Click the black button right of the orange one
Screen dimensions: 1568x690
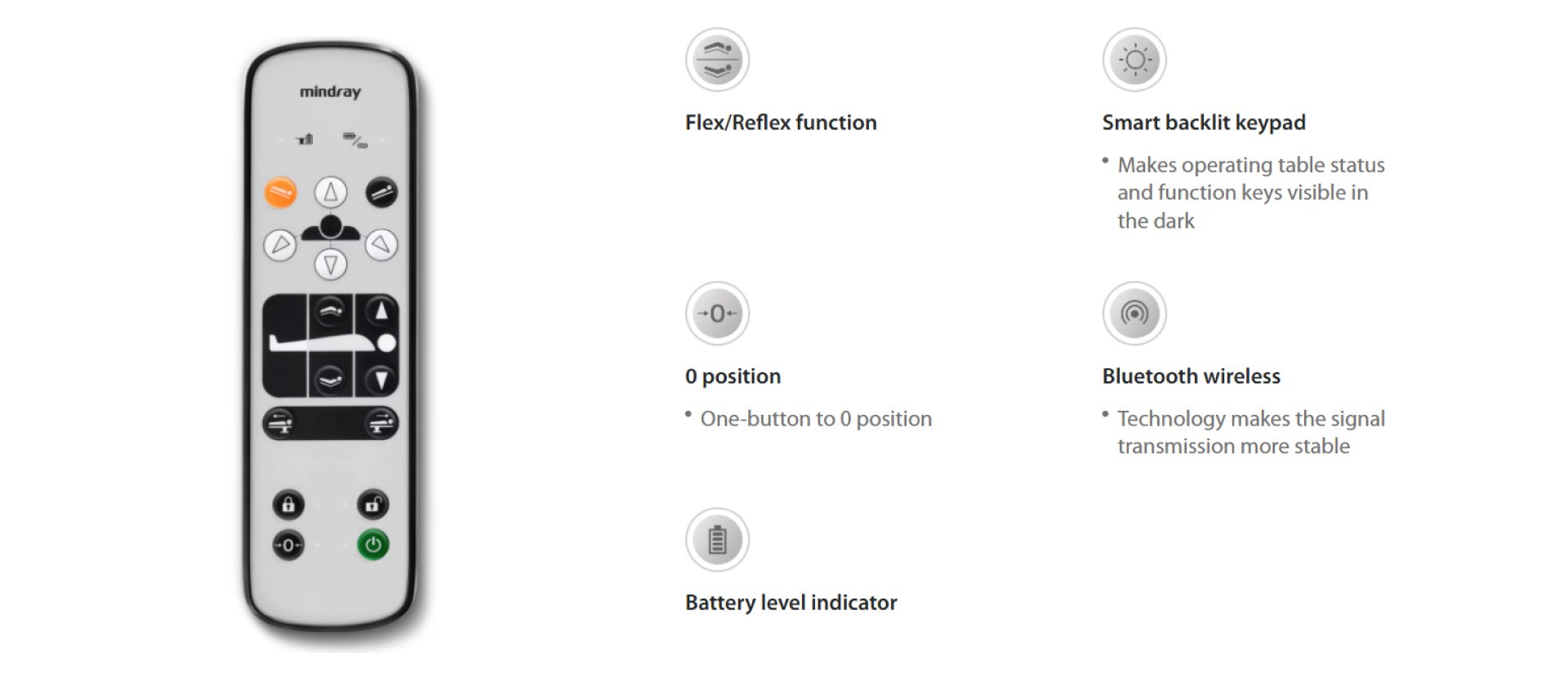[381, 193]
